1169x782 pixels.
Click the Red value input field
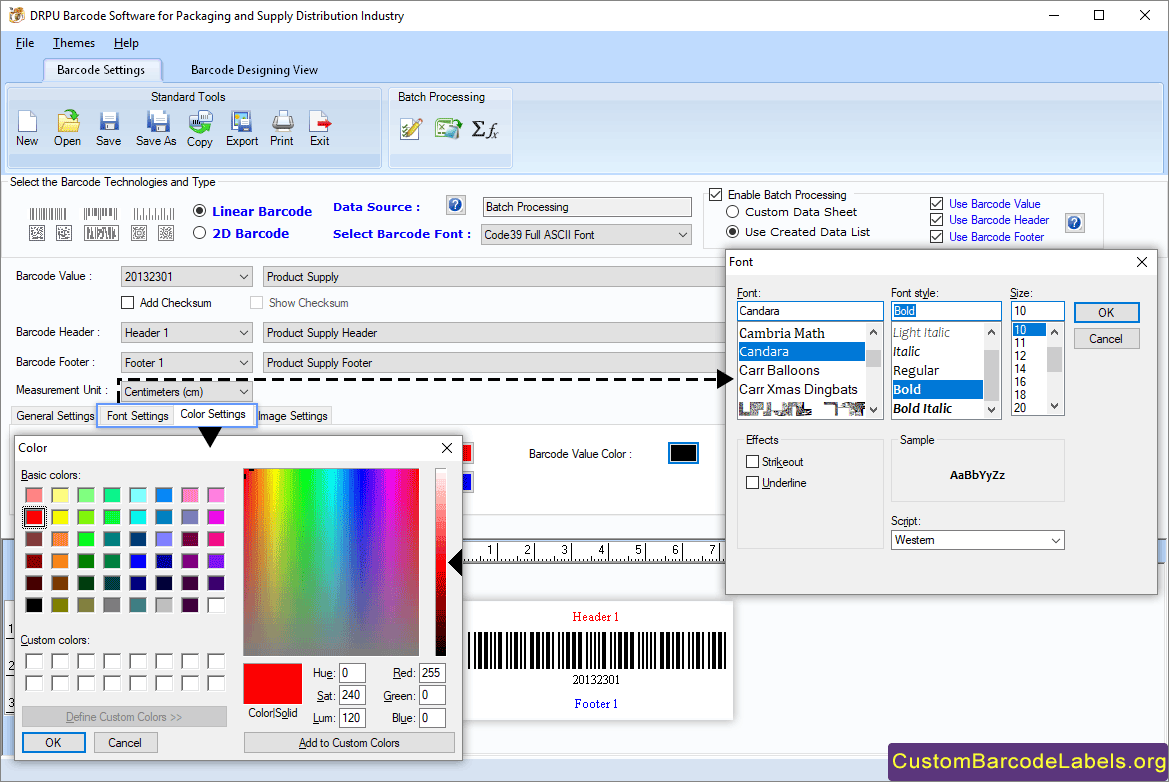click(432, 673)
